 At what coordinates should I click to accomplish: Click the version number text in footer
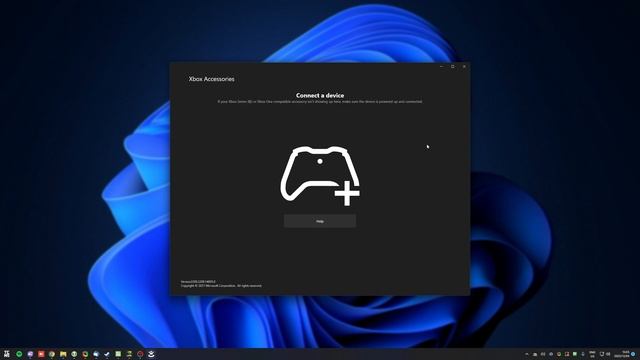(198, 282)
